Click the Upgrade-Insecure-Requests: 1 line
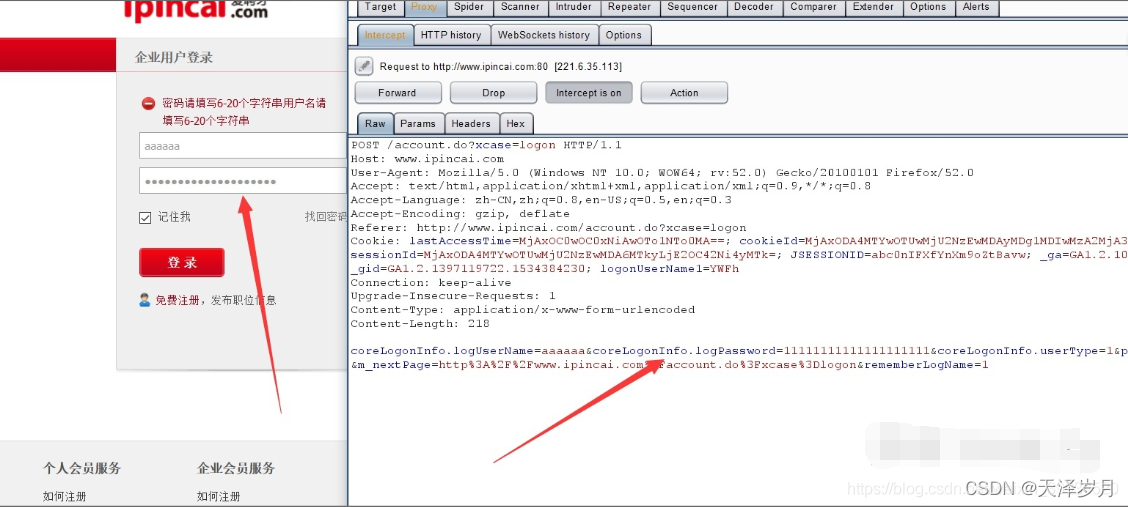This screenshot has width=1128, height=507. tap(452, 296)
